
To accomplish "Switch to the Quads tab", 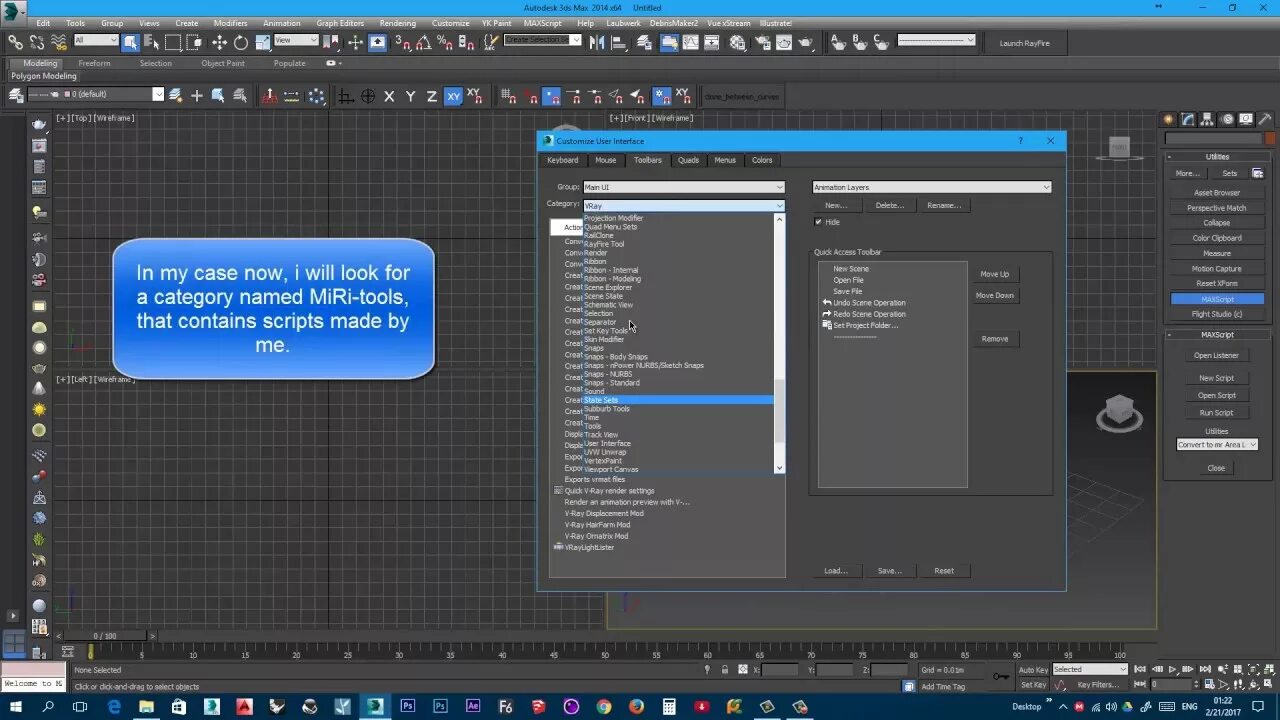I will pos(689,160).
